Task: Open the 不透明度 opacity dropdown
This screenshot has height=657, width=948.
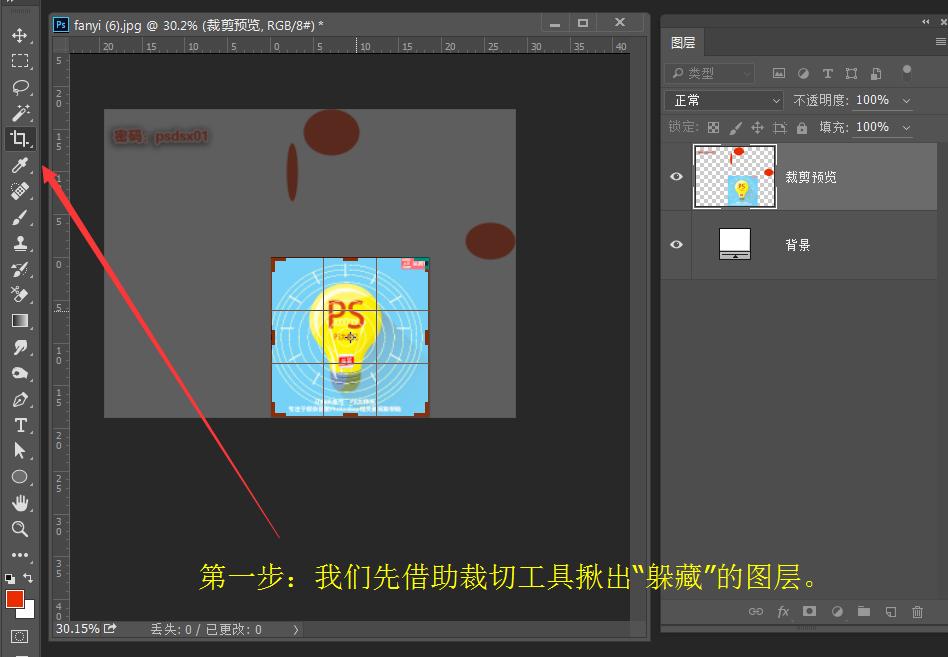Action: click(x=905, y=100)
